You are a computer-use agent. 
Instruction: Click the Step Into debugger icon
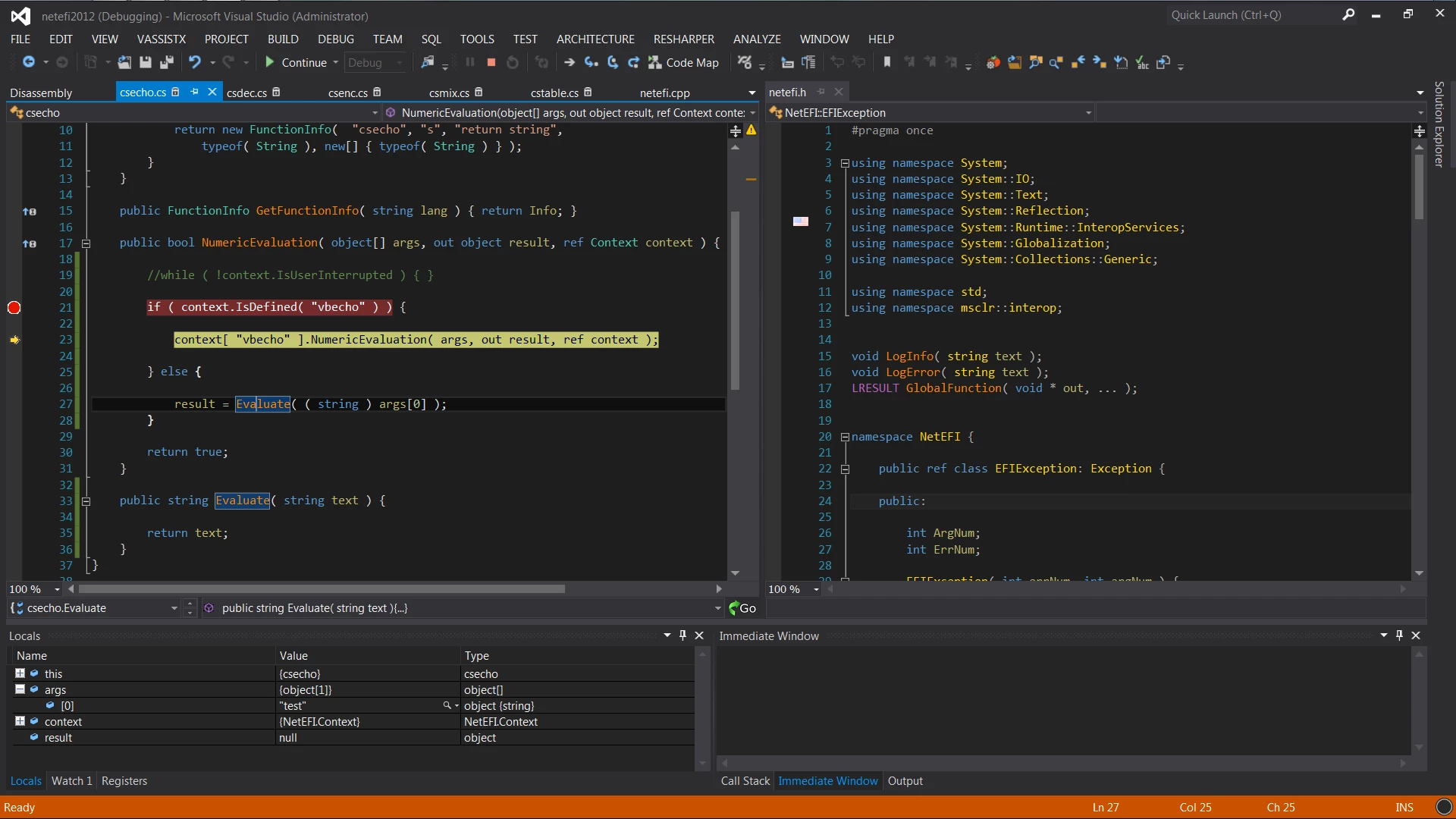click(x=591, y=63)
